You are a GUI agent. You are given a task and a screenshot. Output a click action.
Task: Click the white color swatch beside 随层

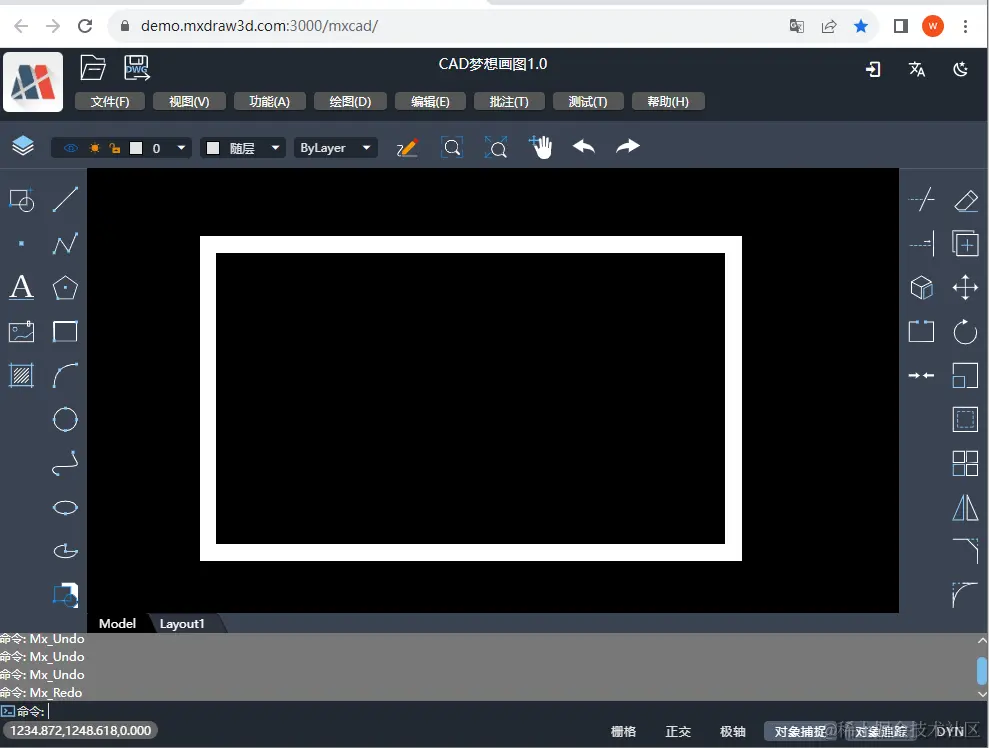coord(213,148)
